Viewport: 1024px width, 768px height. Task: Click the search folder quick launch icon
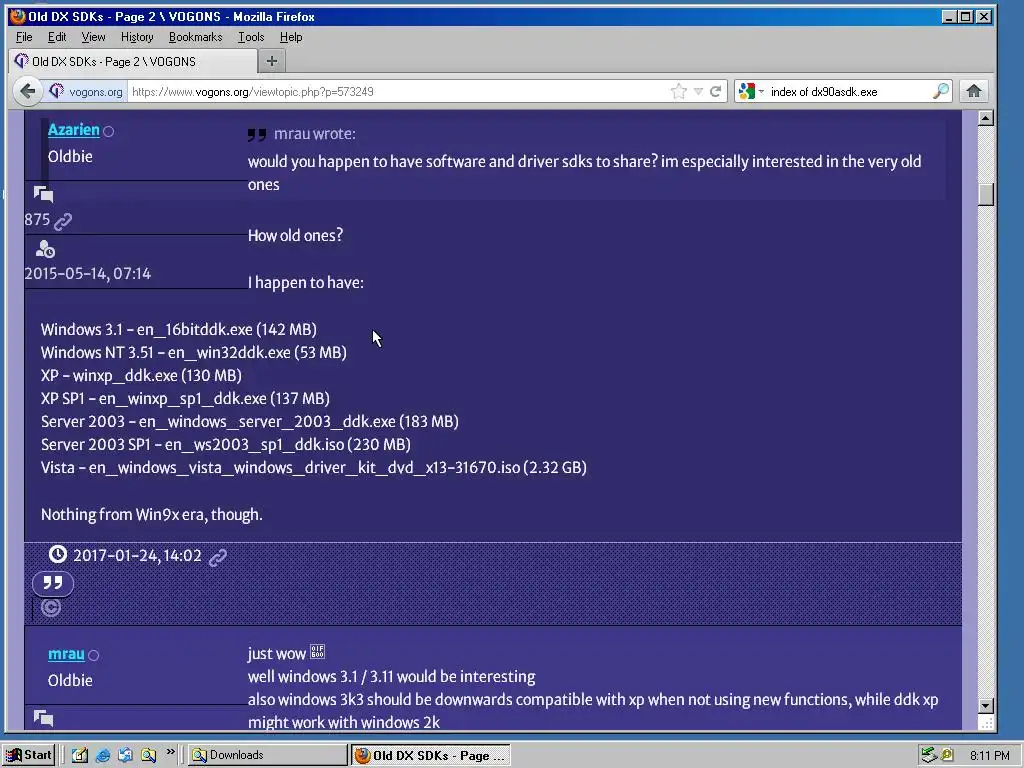tap(148, 756)
